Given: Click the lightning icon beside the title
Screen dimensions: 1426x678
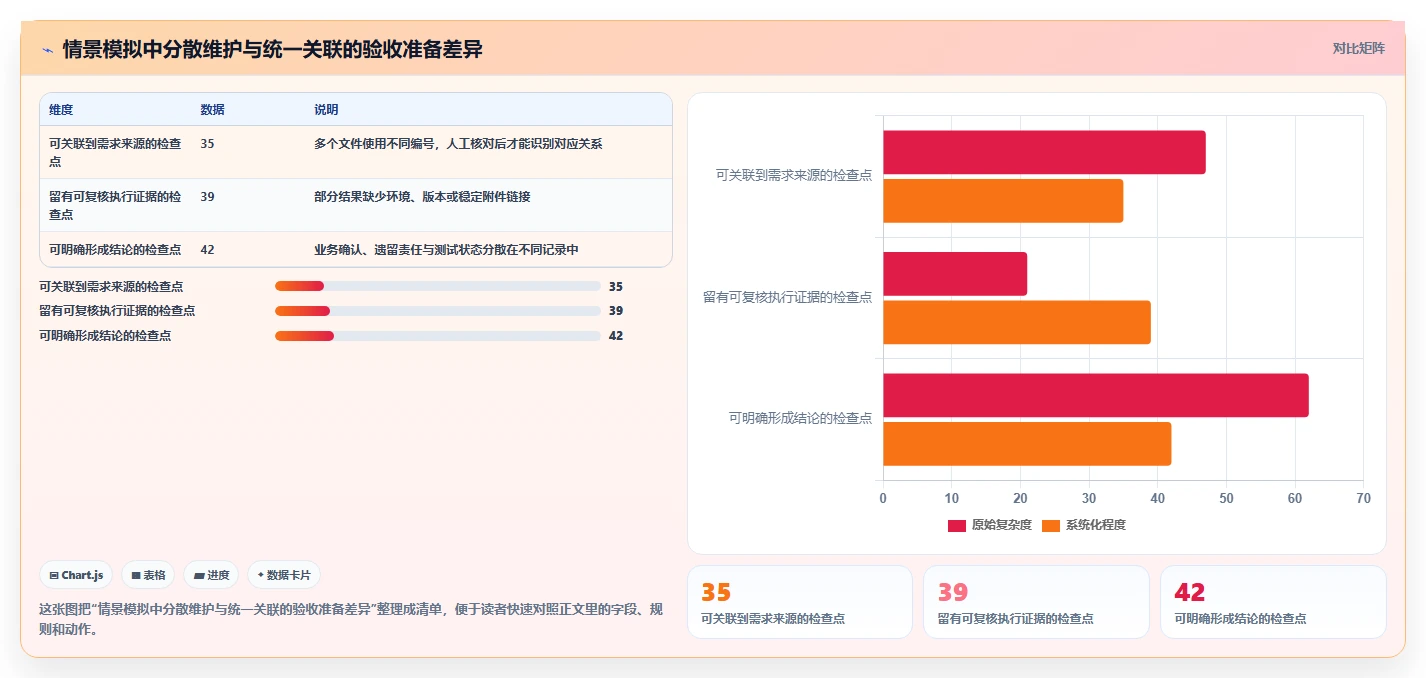Looking at the screenshot, I should point(47,49).
